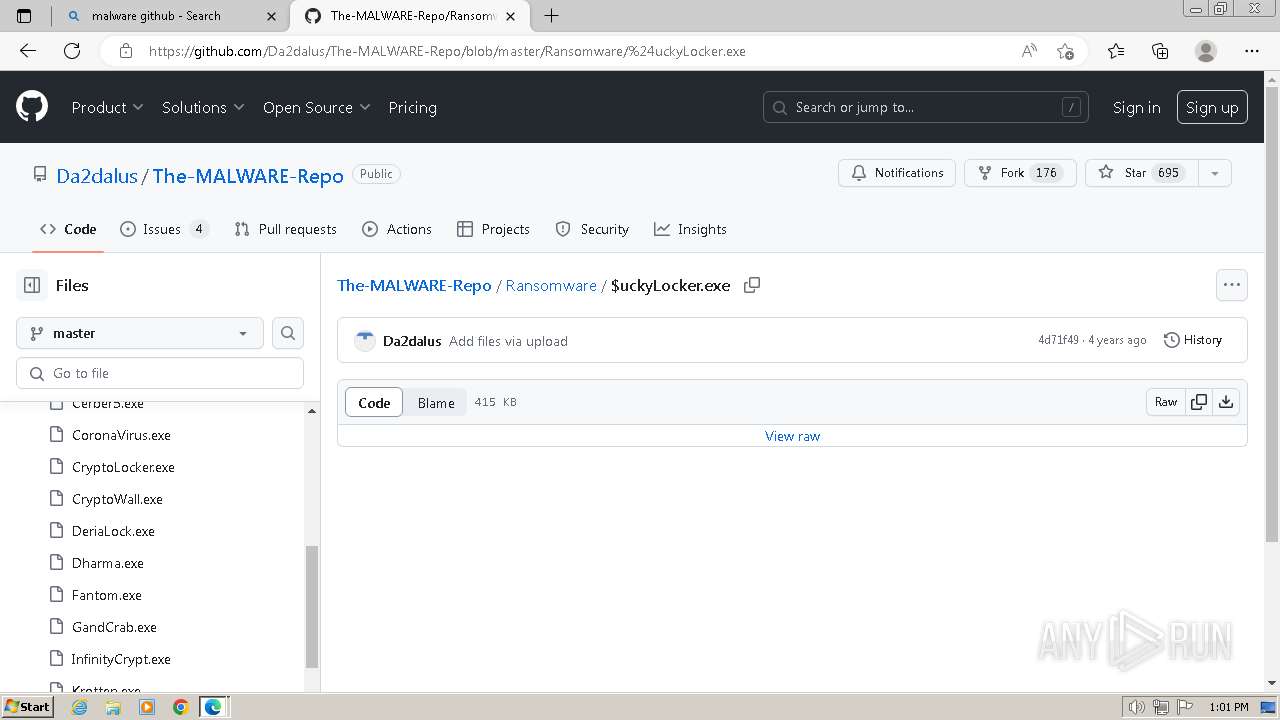
Task: Click the GitHub logo icon
Action: point(32,107)
